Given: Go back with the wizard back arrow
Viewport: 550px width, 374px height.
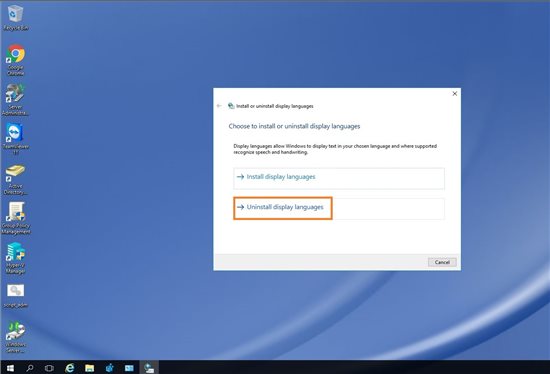Looking at the screenshot, I should click(x=219, y=106).
